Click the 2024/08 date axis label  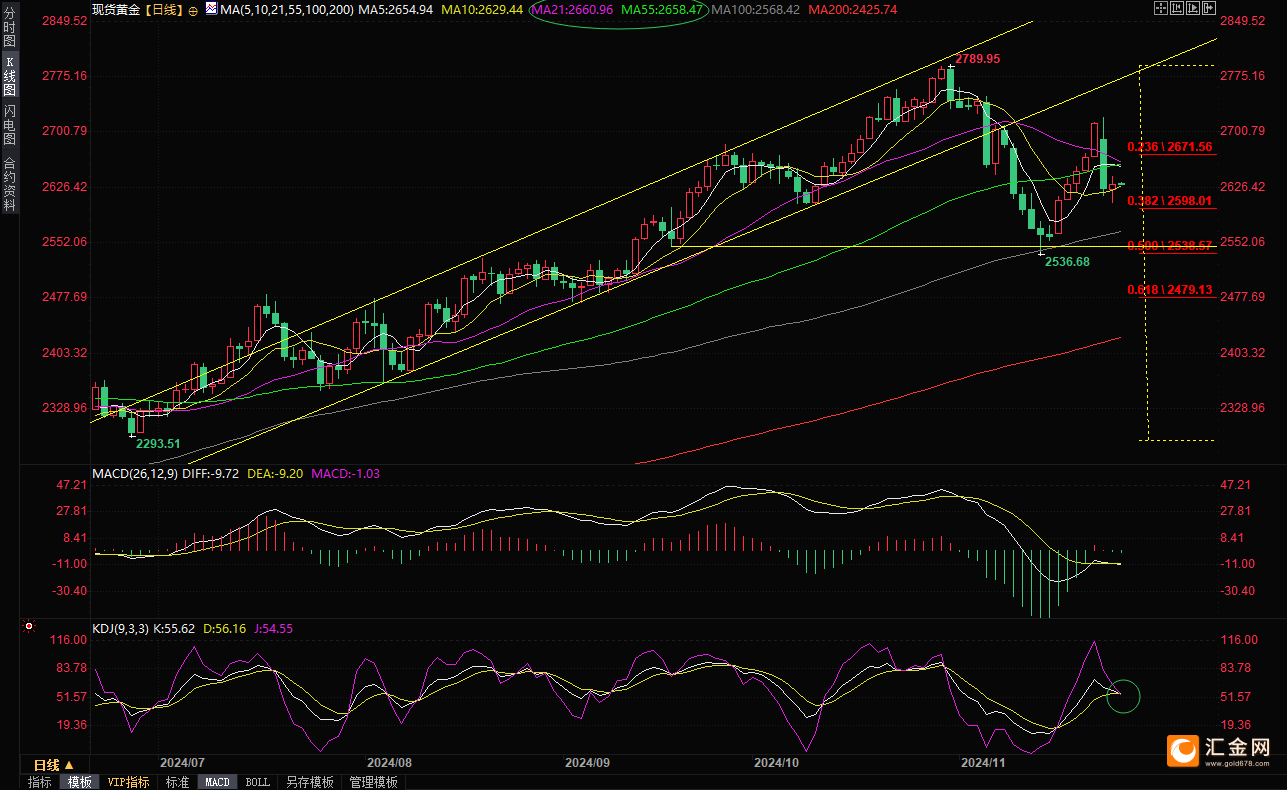pyautogui.click(x=390, y=762)
